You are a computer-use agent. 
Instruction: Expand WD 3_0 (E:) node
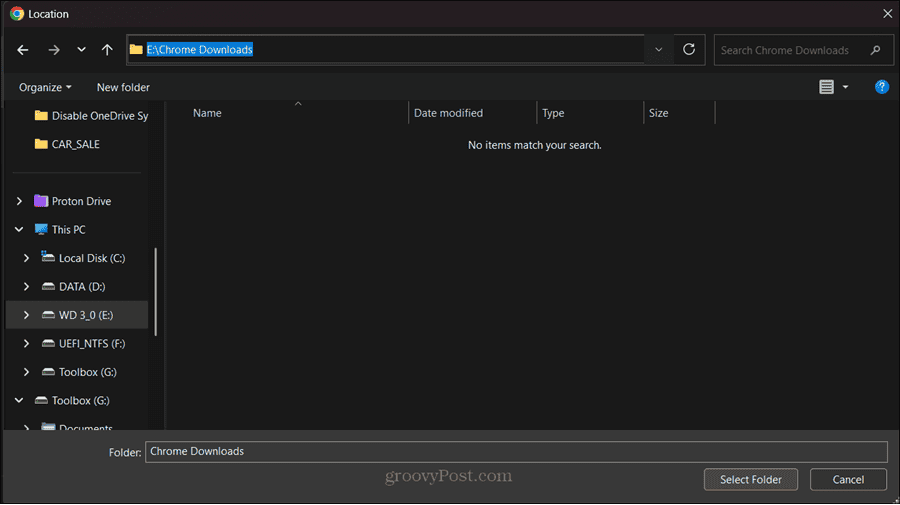26,315
